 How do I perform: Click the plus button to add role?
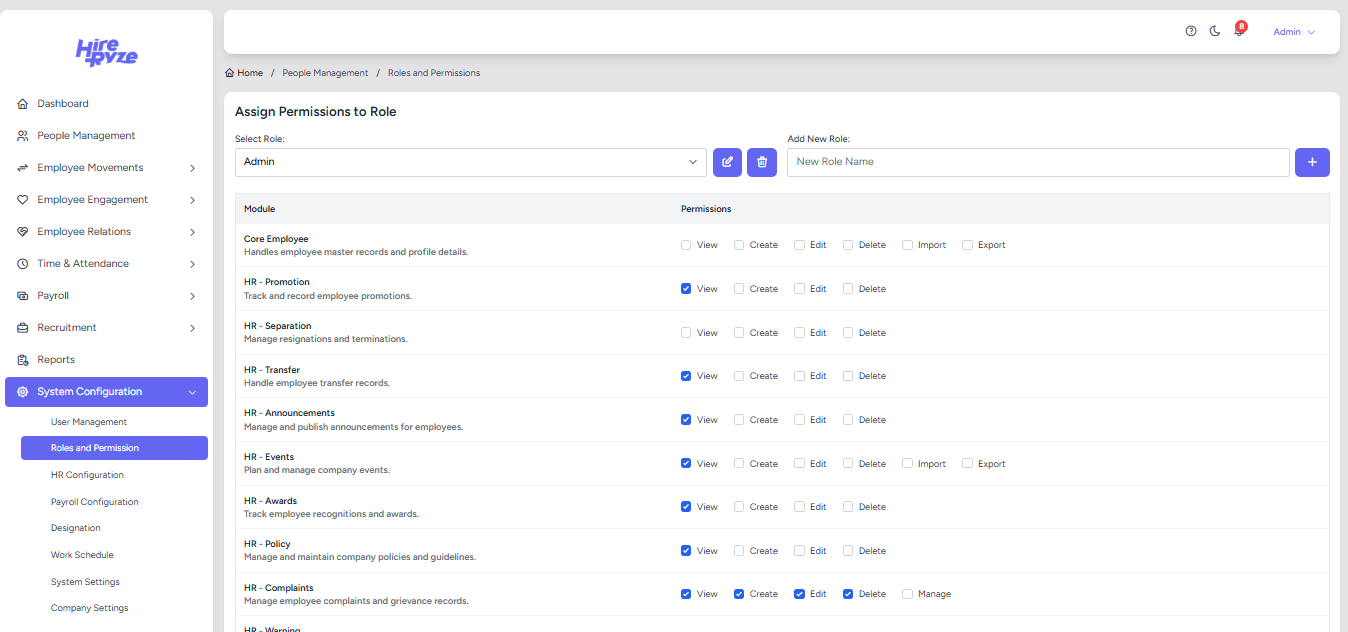[1312, 162]
